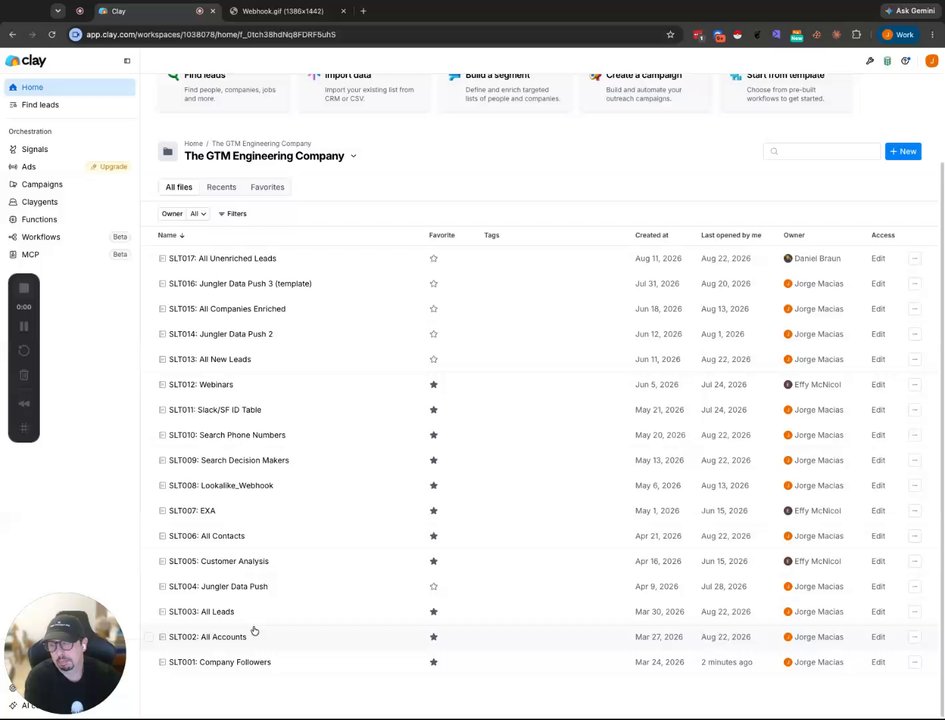Viewport: 945px width, 720px height.
Task: Open MCP in the sidebar
Action: (x=69, y=254)
